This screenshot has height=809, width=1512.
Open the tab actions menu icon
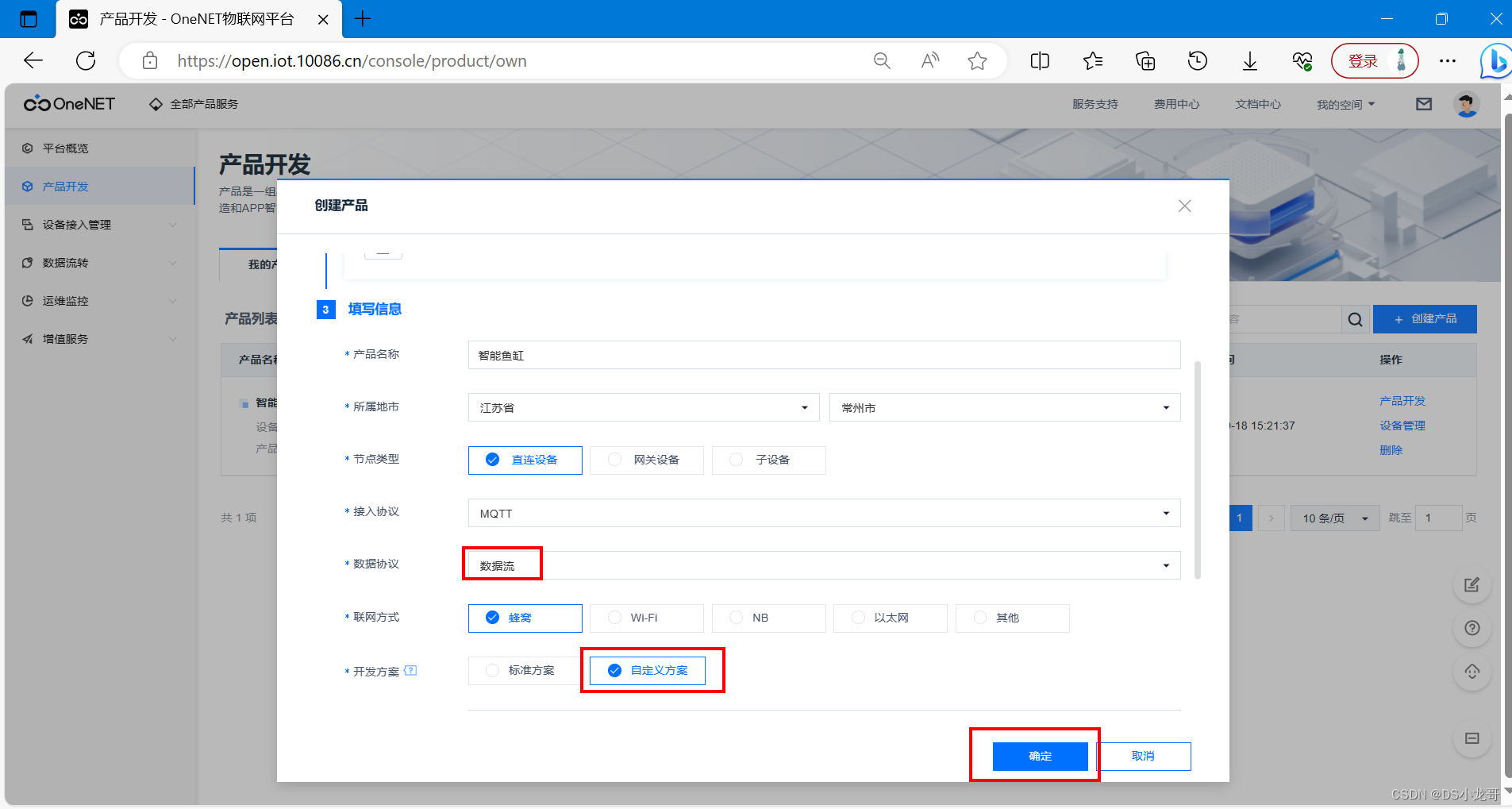tap(29, 19)
